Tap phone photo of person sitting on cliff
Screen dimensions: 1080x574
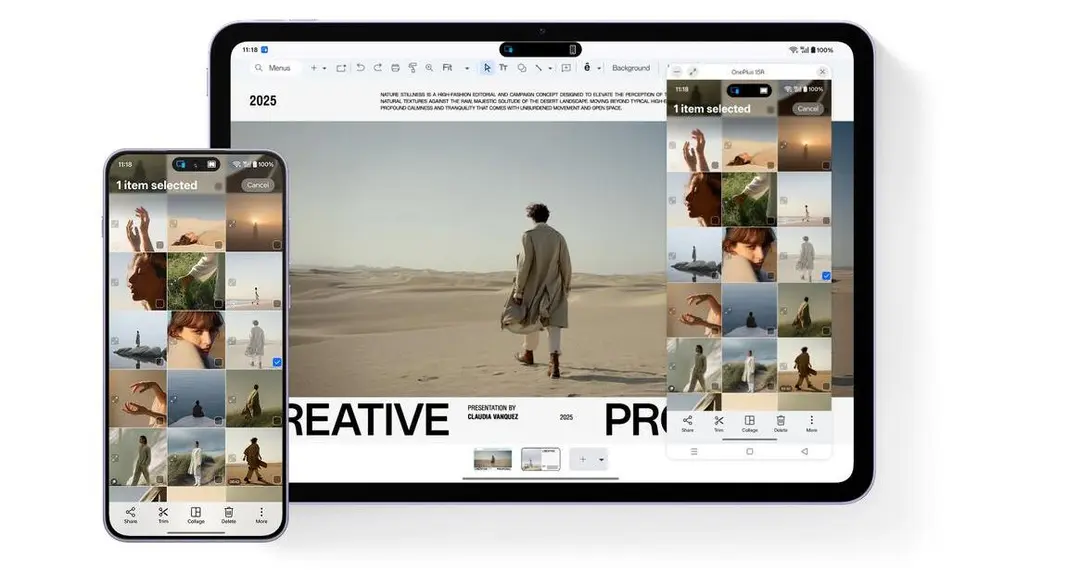point(196,398)
